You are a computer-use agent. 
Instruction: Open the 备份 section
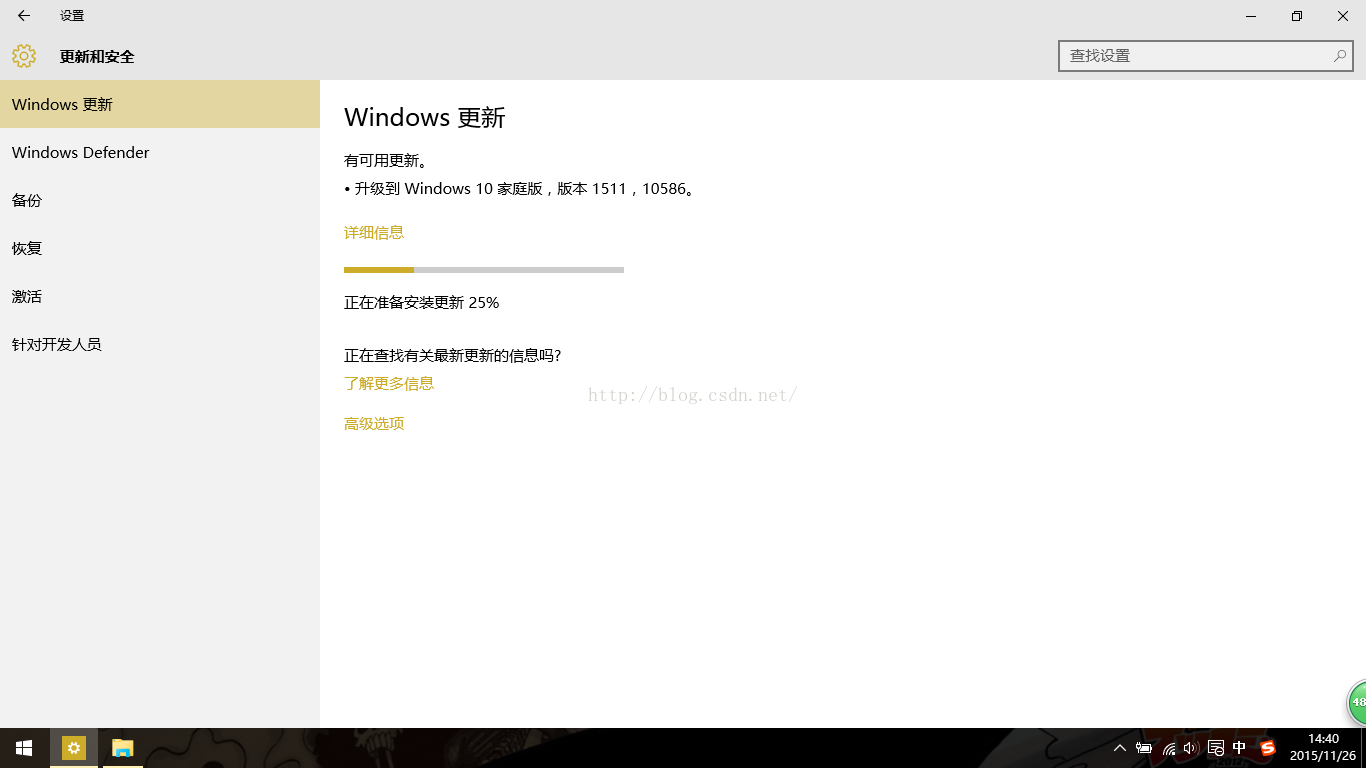(160, 200)
